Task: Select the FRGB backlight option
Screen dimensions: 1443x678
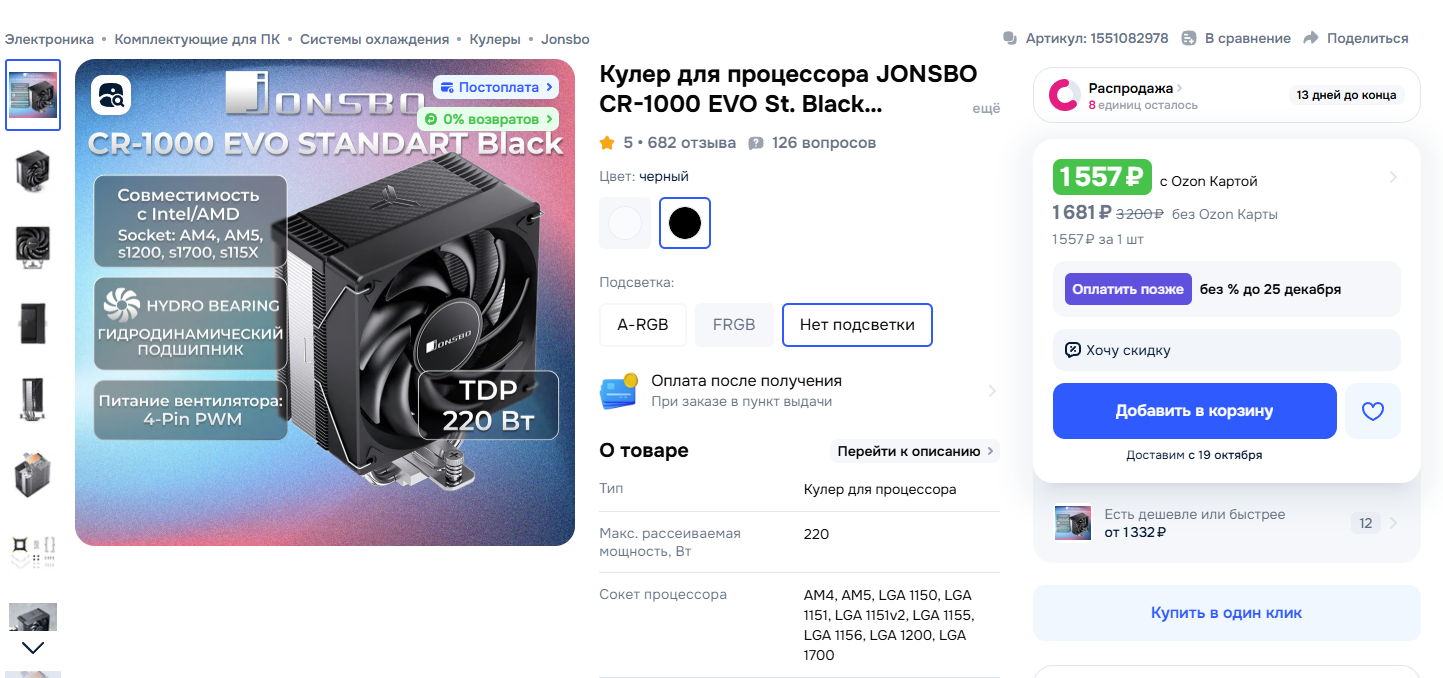Action: click(x=734, y=325)
